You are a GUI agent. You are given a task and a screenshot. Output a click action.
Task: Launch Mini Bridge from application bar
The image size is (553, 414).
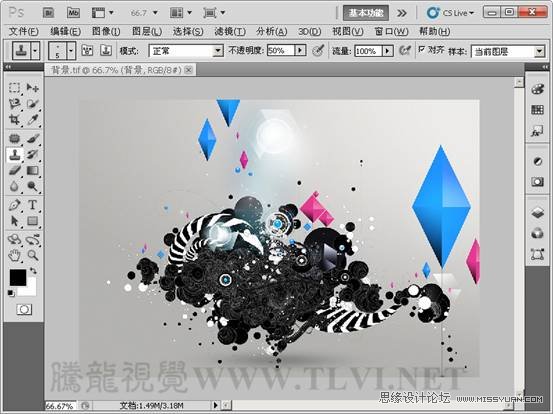coord(73,13)
